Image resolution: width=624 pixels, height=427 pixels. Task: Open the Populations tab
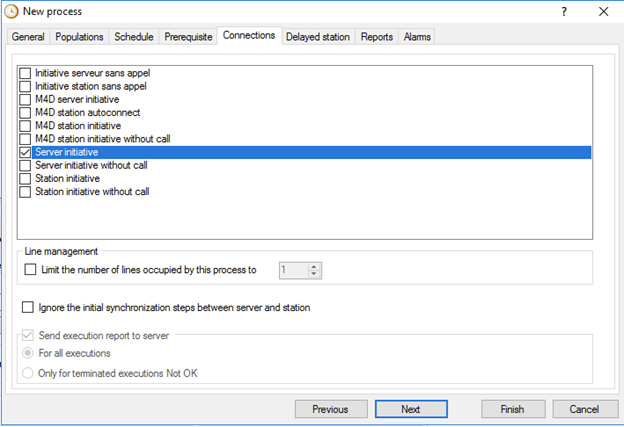coord(79,37)
